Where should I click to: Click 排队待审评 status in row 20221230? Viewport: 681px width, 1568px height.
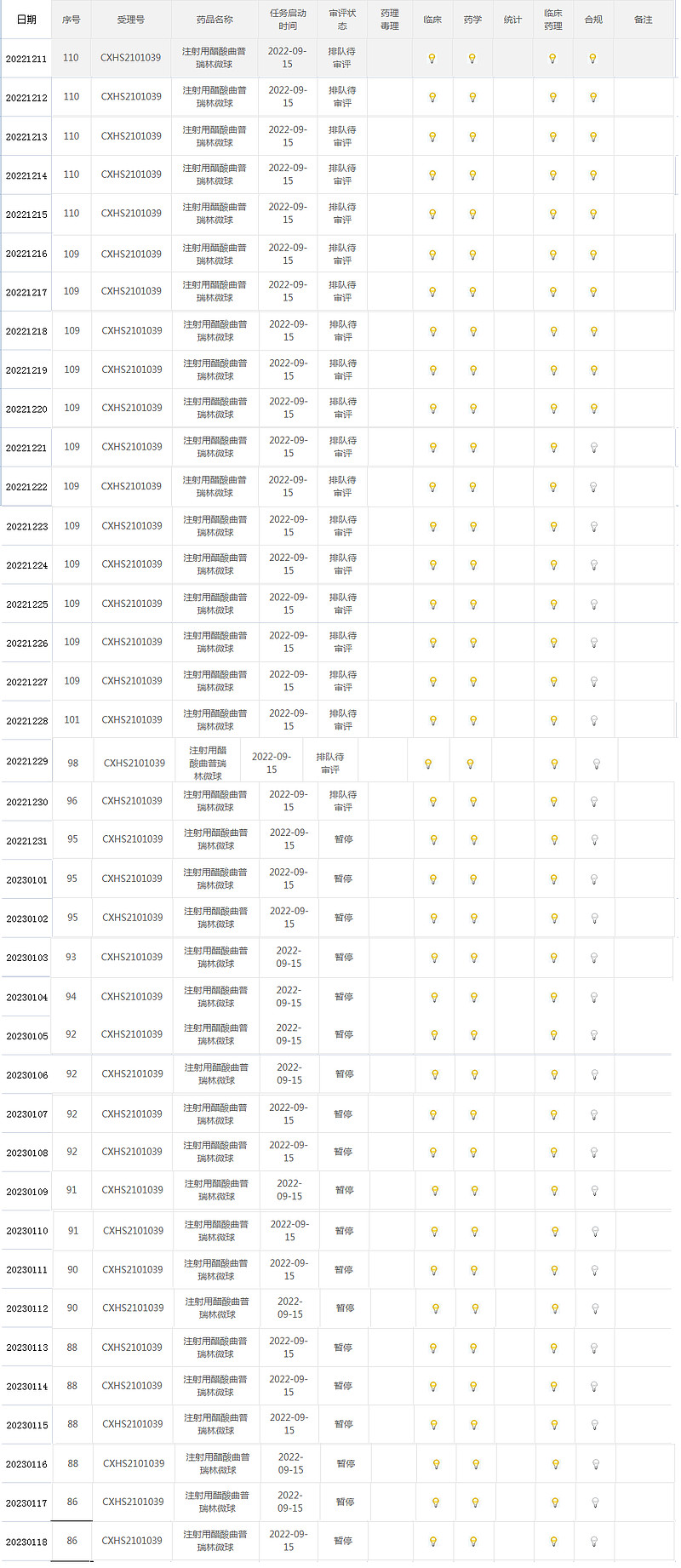click(343, 801)
